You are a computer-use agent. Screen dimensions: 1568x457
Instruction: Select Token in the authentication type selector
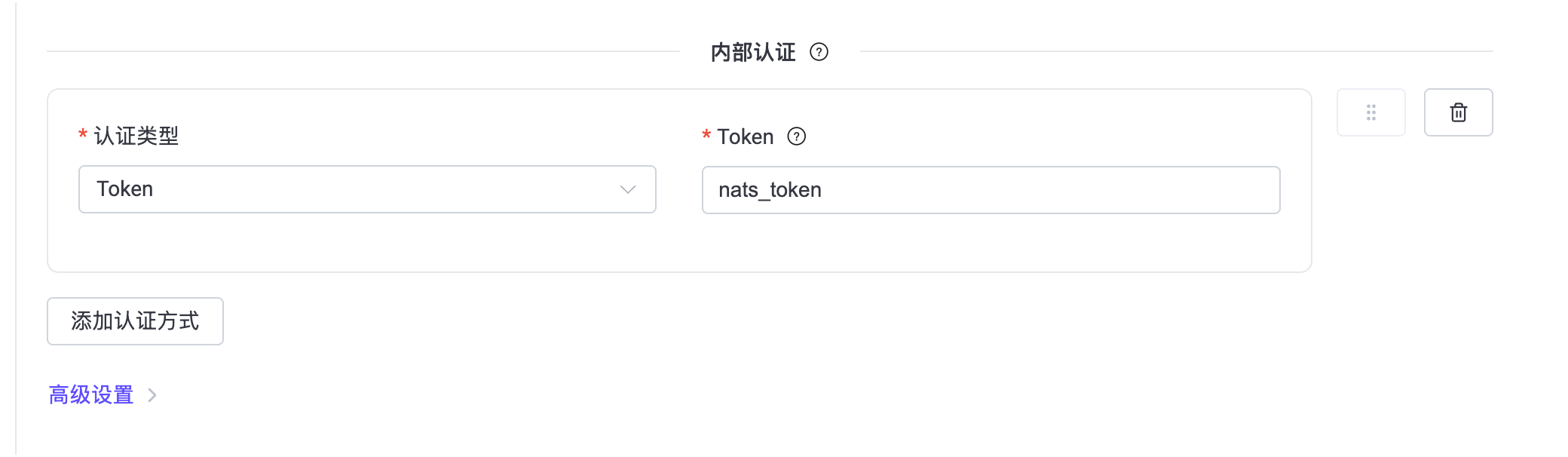coord(367,189)
